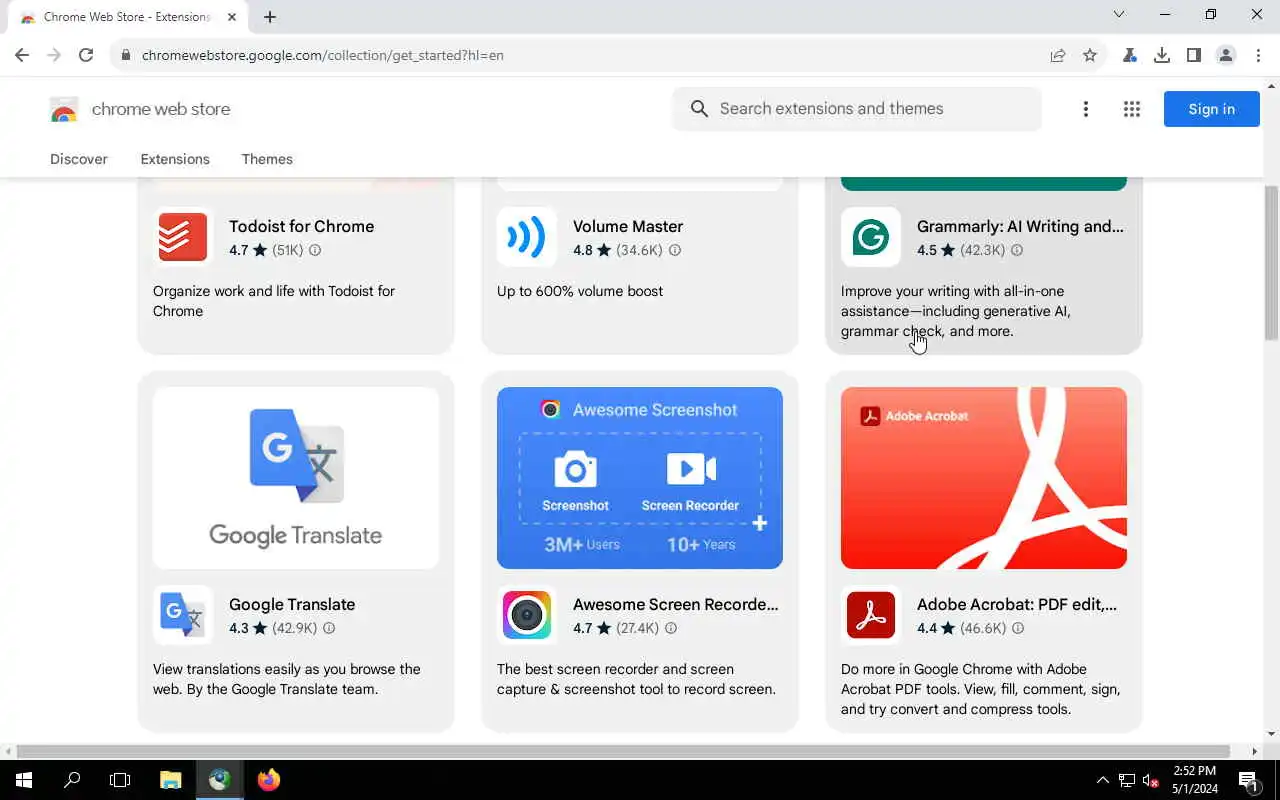Launch Firefox from the taskbar
The image size is (1280, 800).
pyautogui.click(x=269, y=780)
